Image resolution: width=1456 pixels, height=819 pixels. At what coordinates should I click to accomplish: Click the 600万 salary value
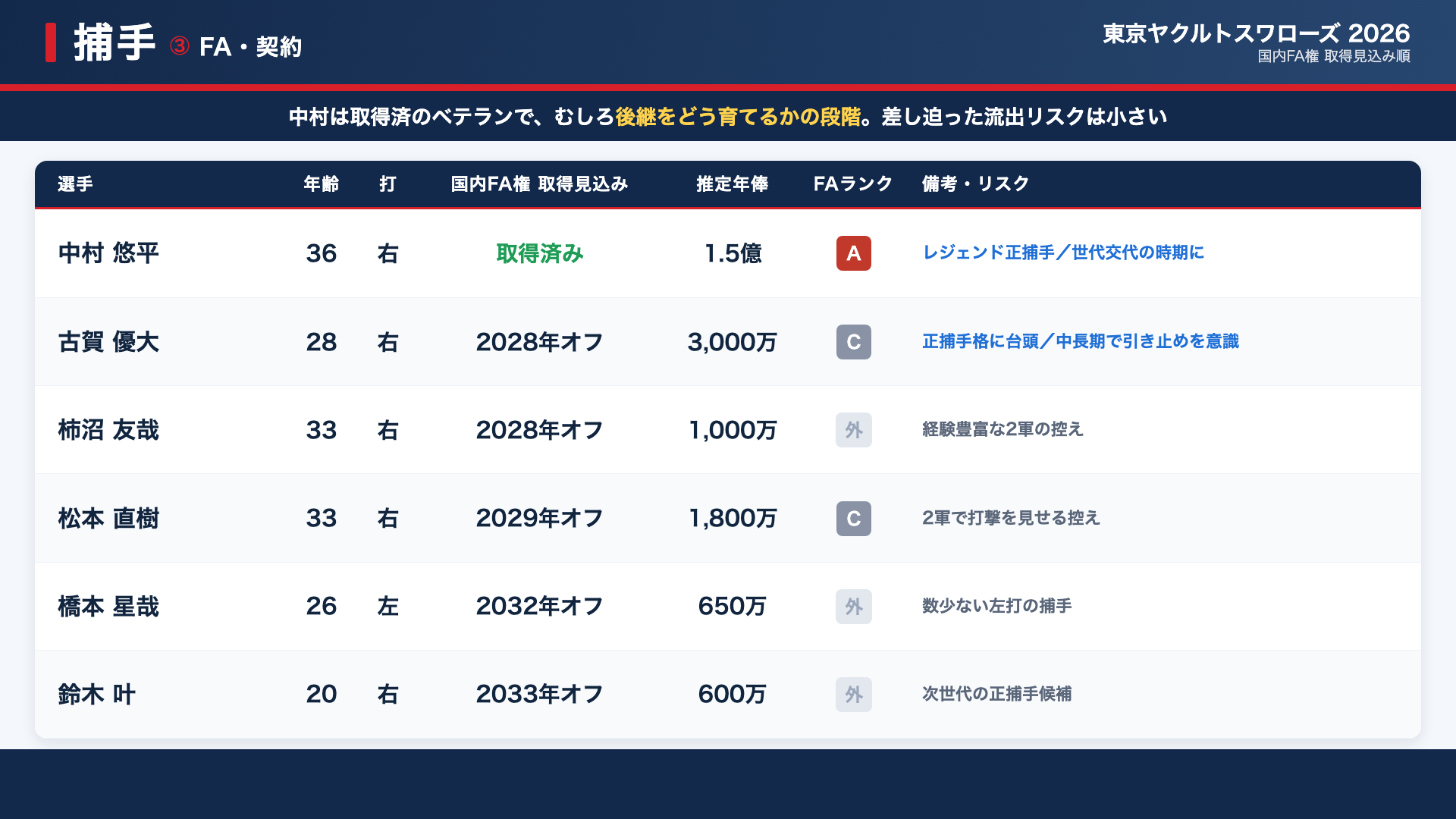(x=733, y=695)
